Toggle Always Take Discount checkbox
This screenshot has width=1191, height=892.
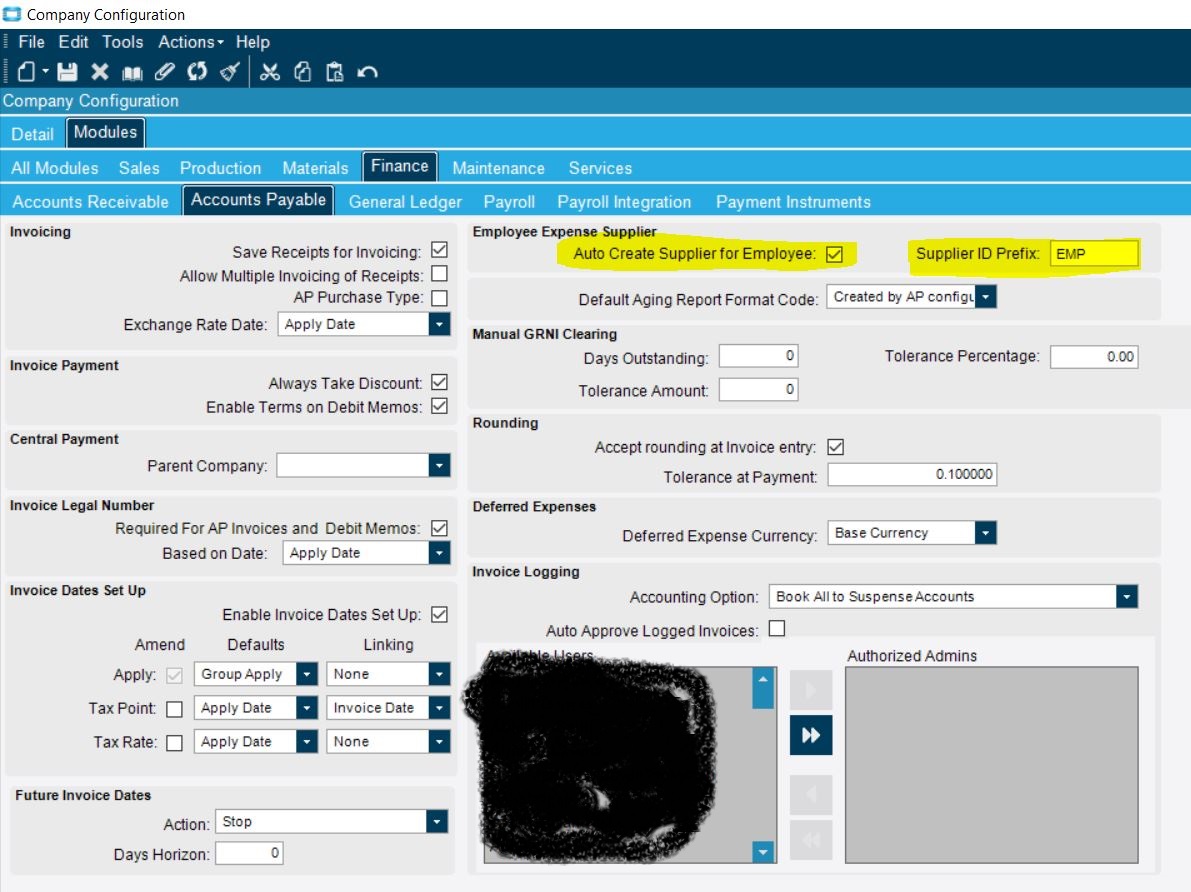point(439,382)
